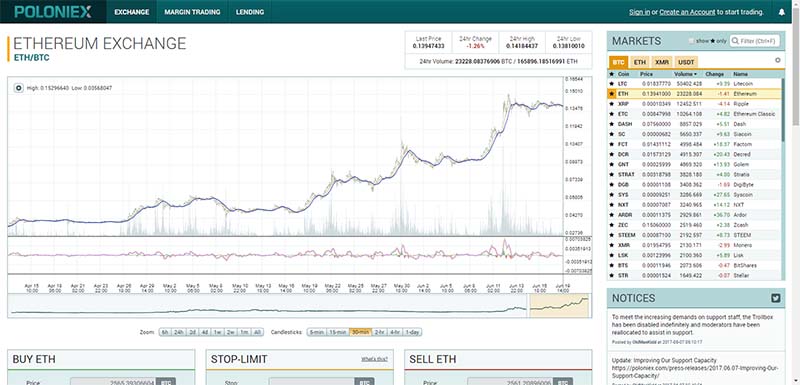
Task: Set chart zoom to 1w
Action: [x=217, y=332]
